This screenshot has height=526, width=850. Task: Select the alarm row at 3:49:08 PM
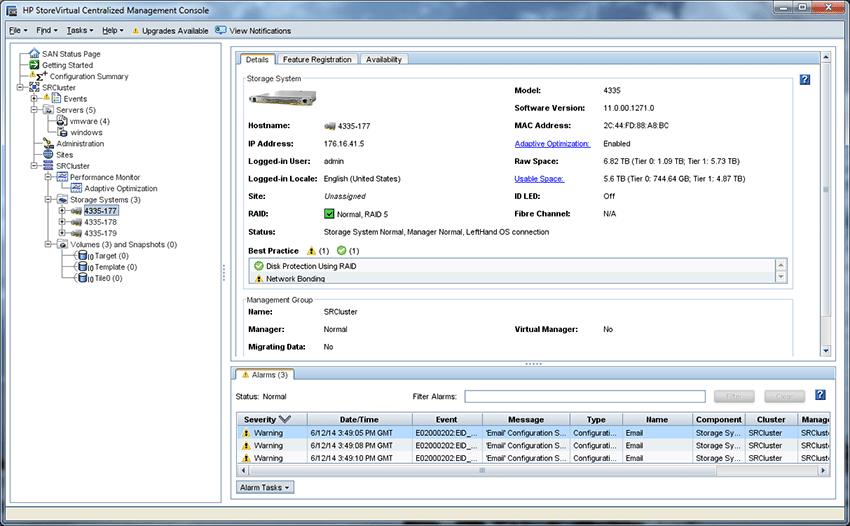tap(533, 445)
